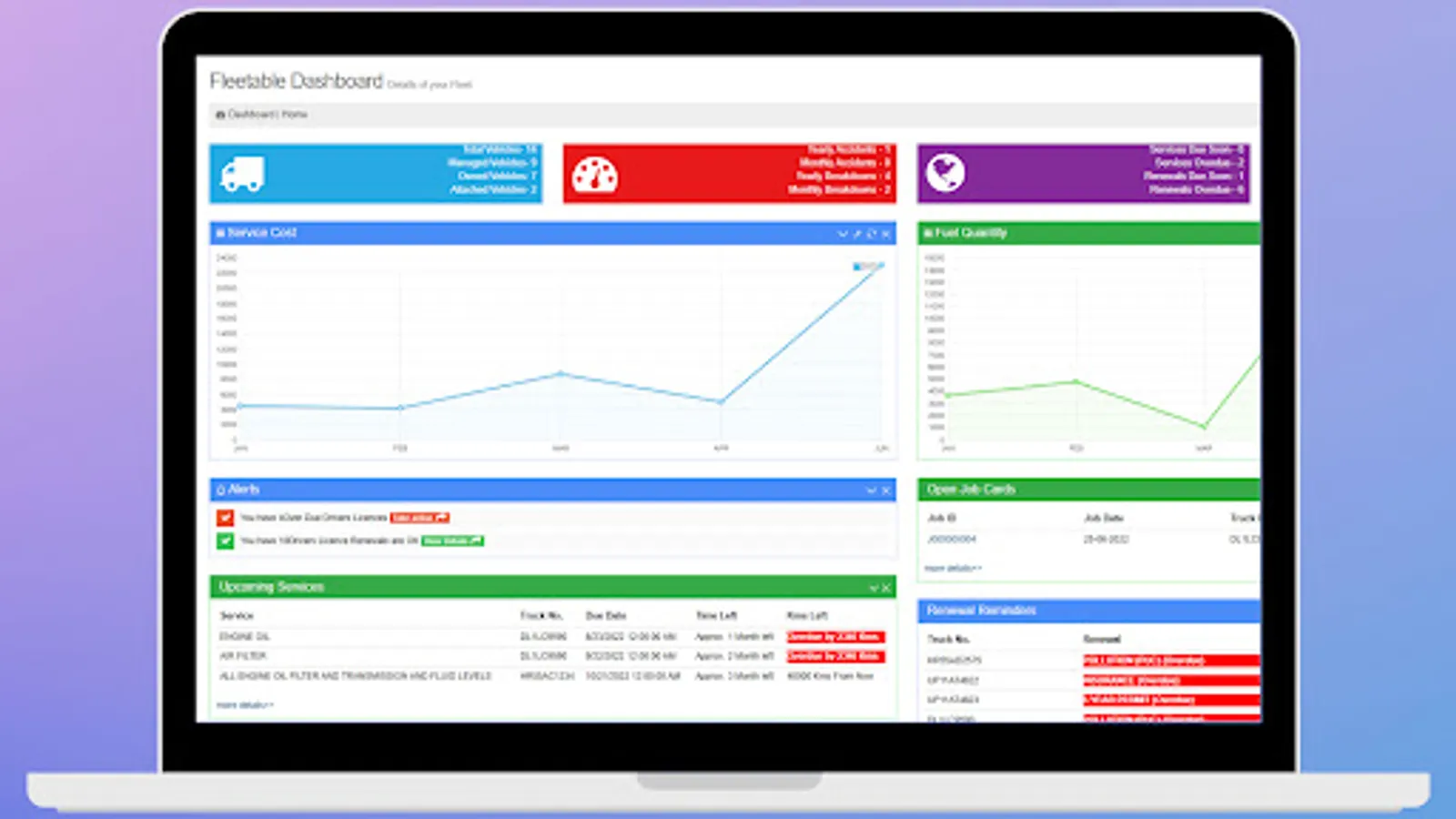Click the Dashboard Home breadcrumb text
This screenshot has width=1456, height=819.
click(x=268, y=115)
